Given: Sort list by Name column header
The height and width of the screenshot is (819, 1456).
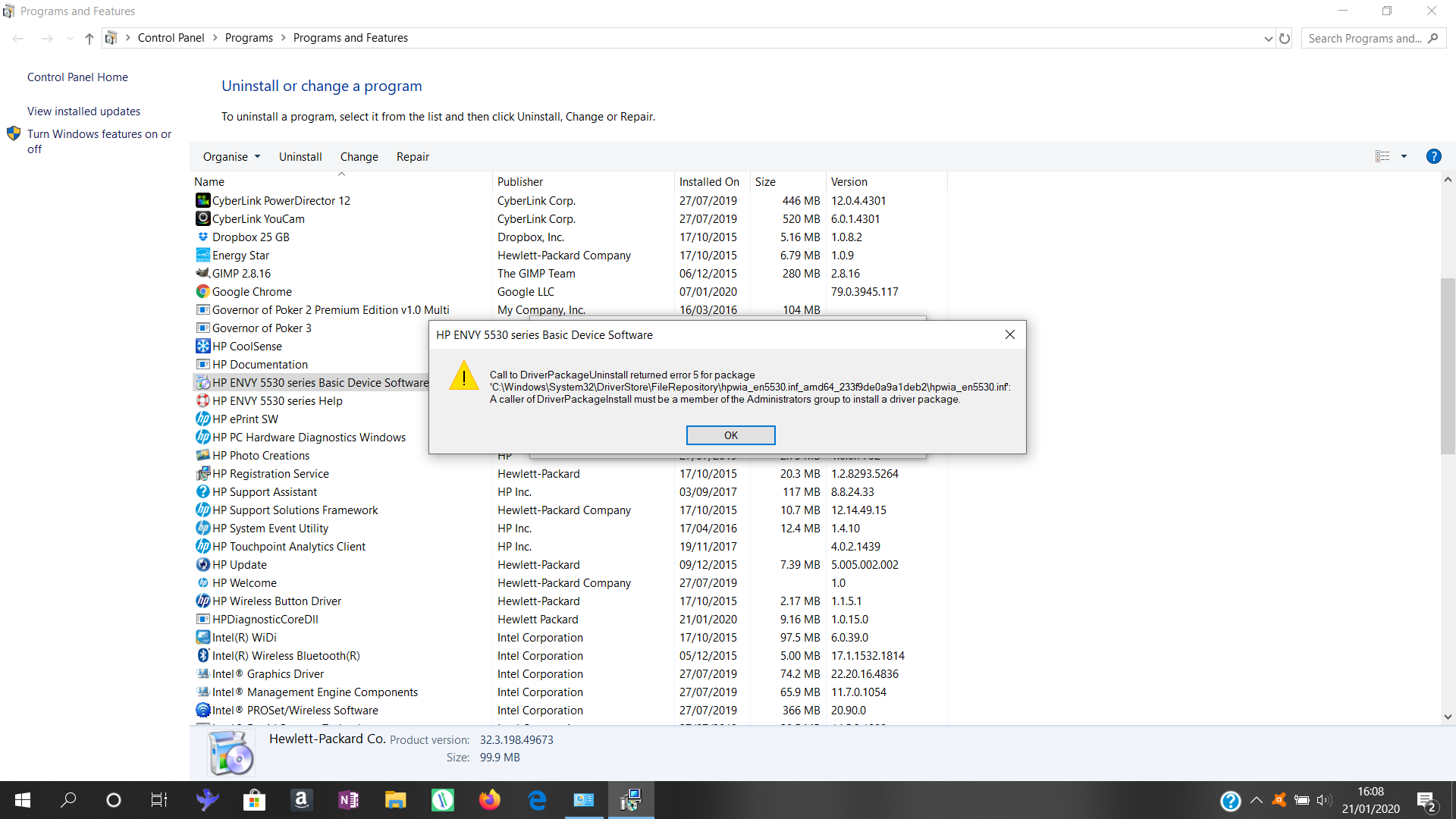Looking at the screenshot, I should click(x=341, y=182).
